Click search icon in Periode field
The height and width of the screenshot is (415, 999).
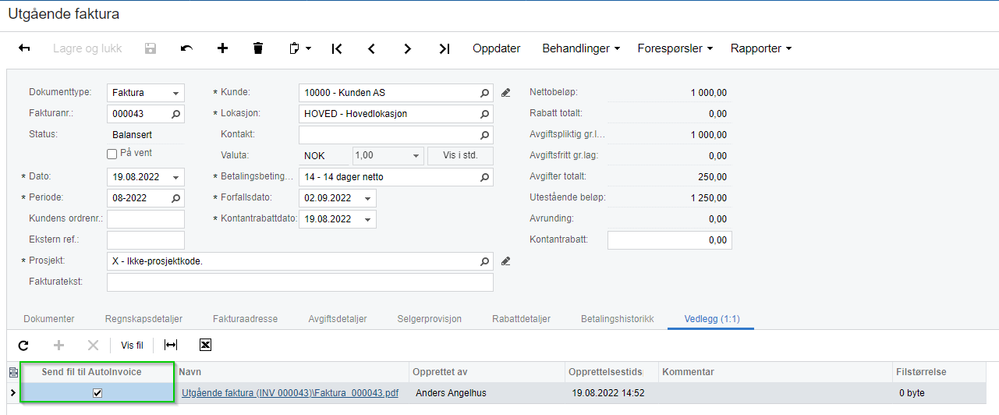[176, 198]
